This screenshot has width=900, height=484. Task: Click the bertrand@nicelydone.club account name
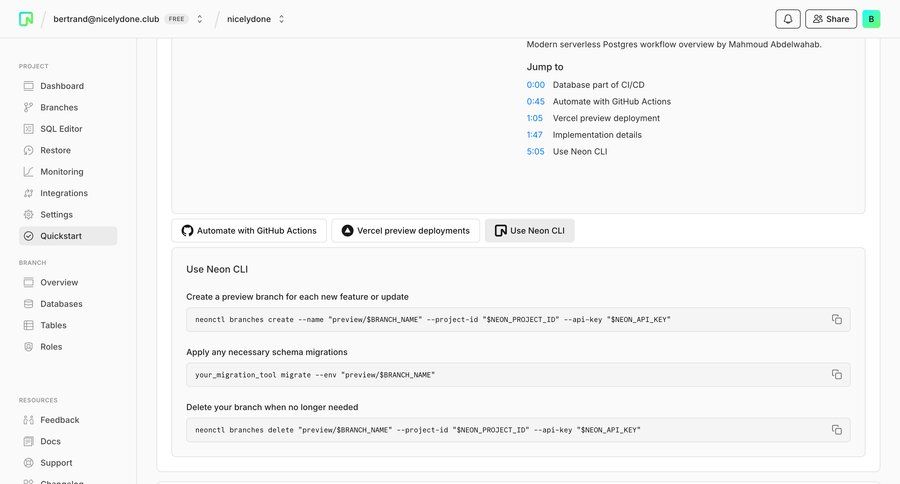coord(106,19)
